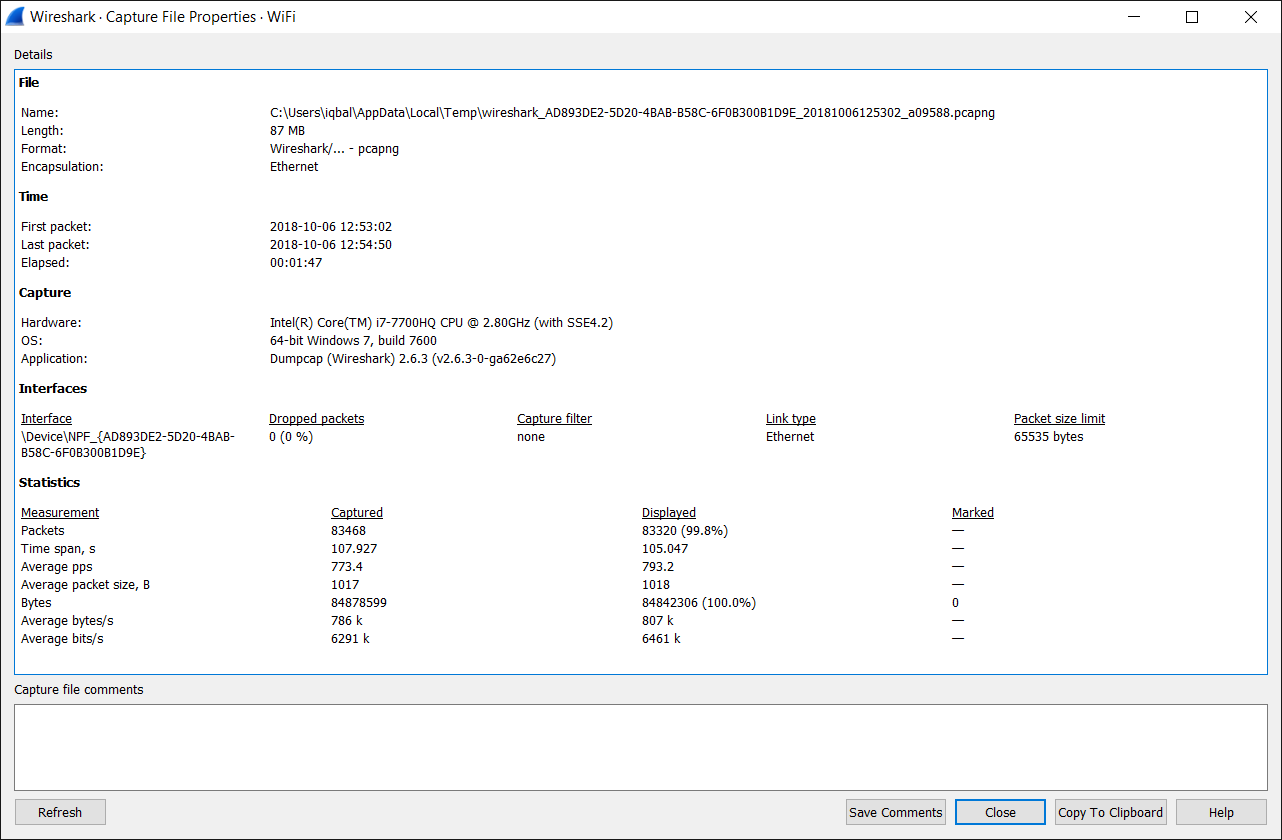
Task: Close the dialog with the Close button
Action: (1000, 812)
